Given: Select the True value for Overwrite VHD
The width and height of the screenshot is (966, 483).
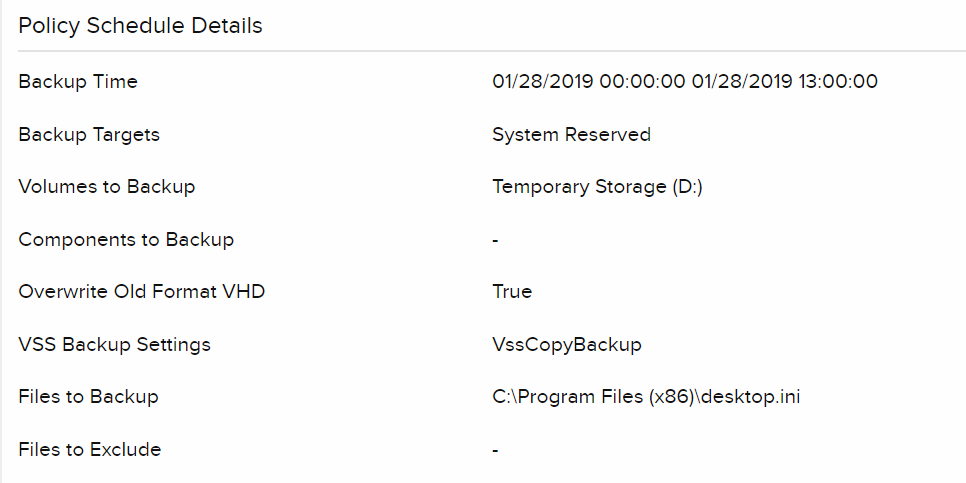Looking at the screenshot, I should 512,292.
